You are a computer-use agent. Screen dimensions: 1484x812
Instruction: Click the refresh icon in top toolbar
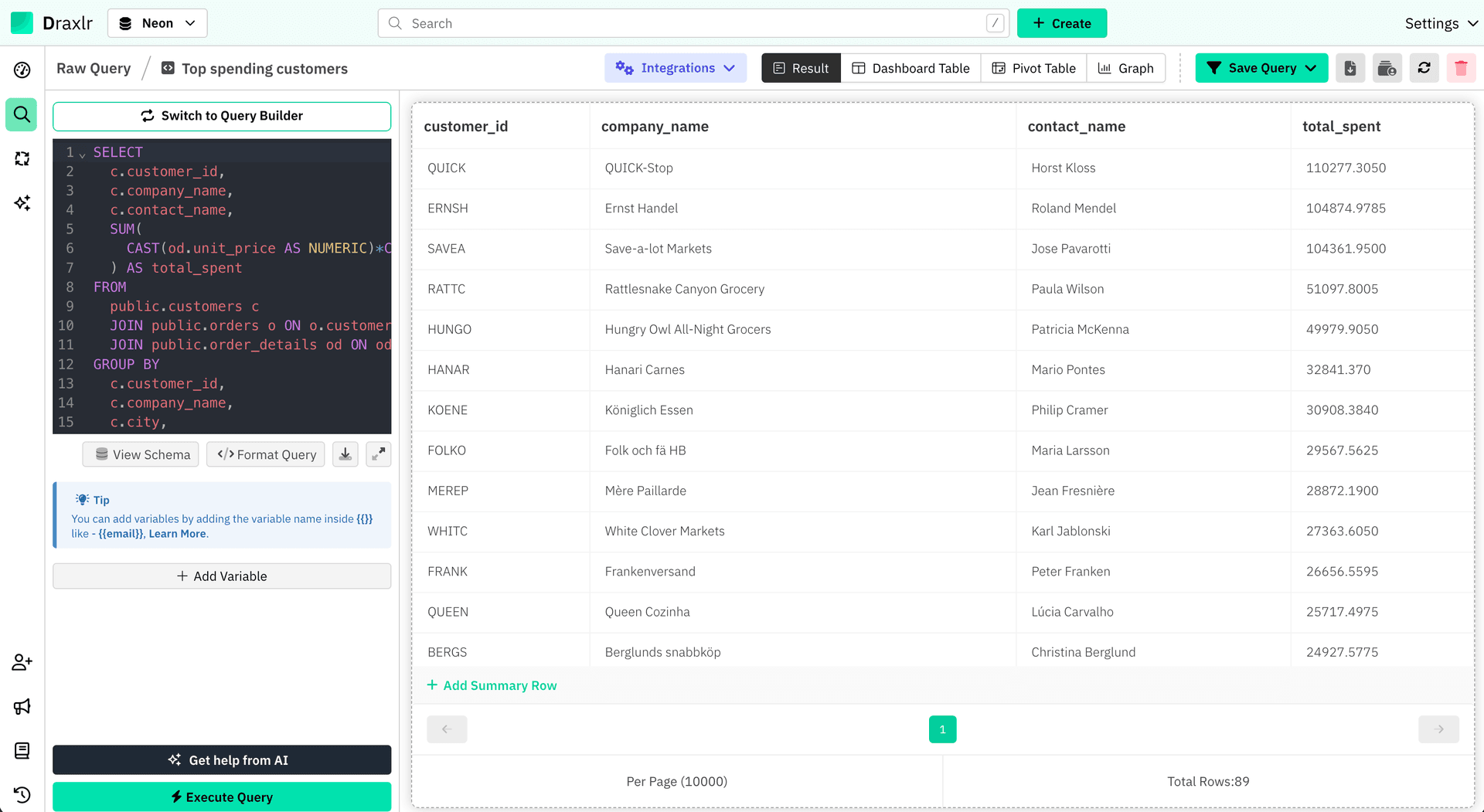click(x=1424, y=68)
